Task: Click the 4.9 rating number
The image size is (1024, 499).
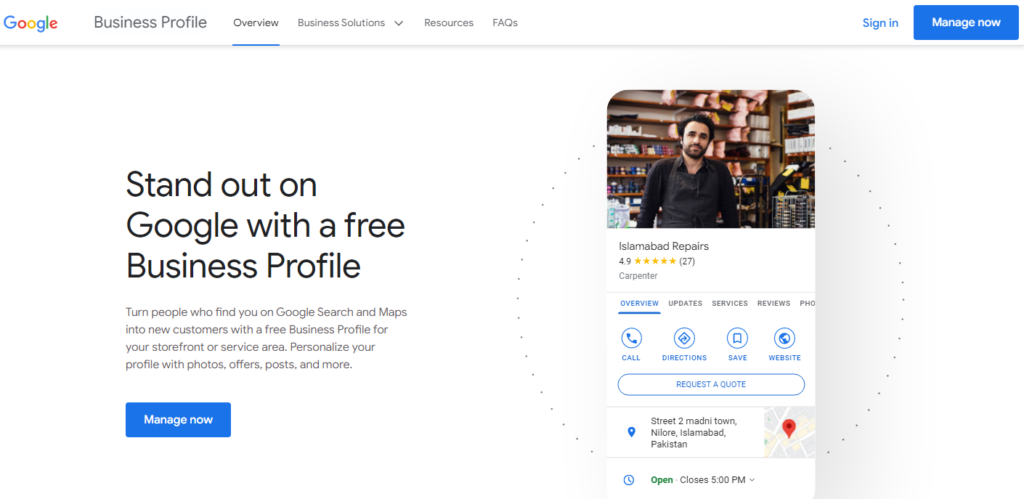Action: click(625, 261)
